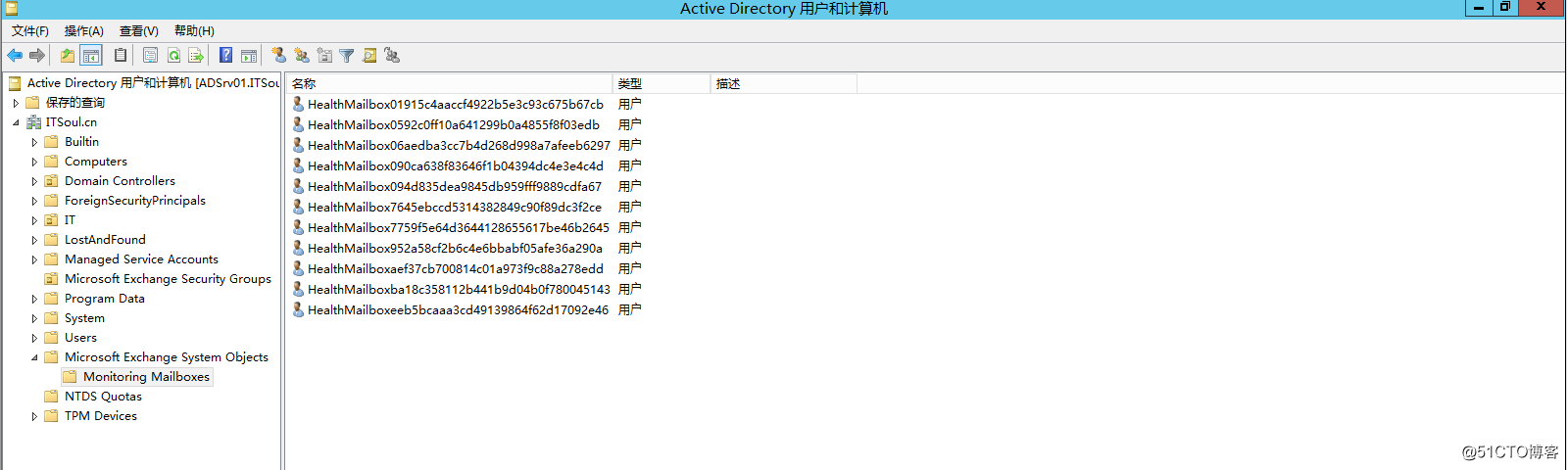Image resolution: width=1568 pixels, height=470 pixels.
Task: Collapse the ITSoul.cn domain node
Action: (16, 122)
